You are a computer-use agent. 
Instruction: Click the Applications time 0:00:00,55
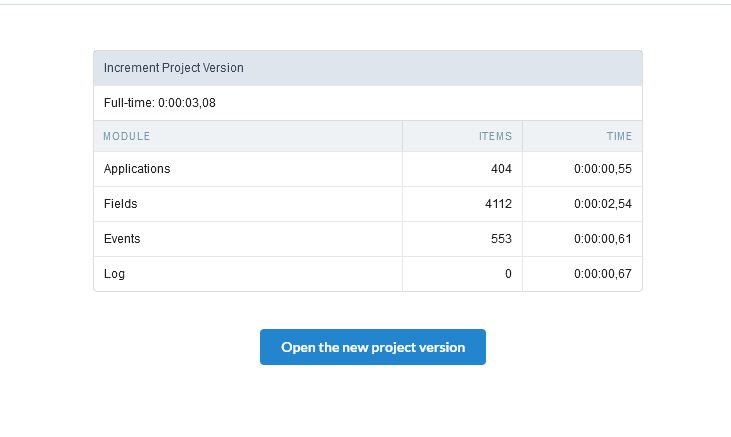(603, 169)
